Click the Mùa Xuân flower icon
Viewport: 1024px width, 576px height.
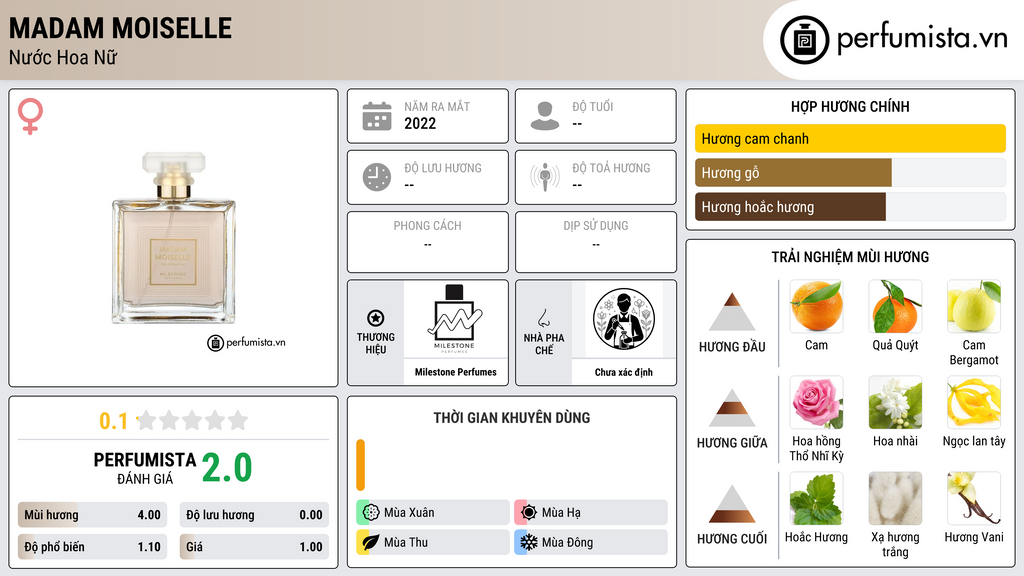point(371,512)
